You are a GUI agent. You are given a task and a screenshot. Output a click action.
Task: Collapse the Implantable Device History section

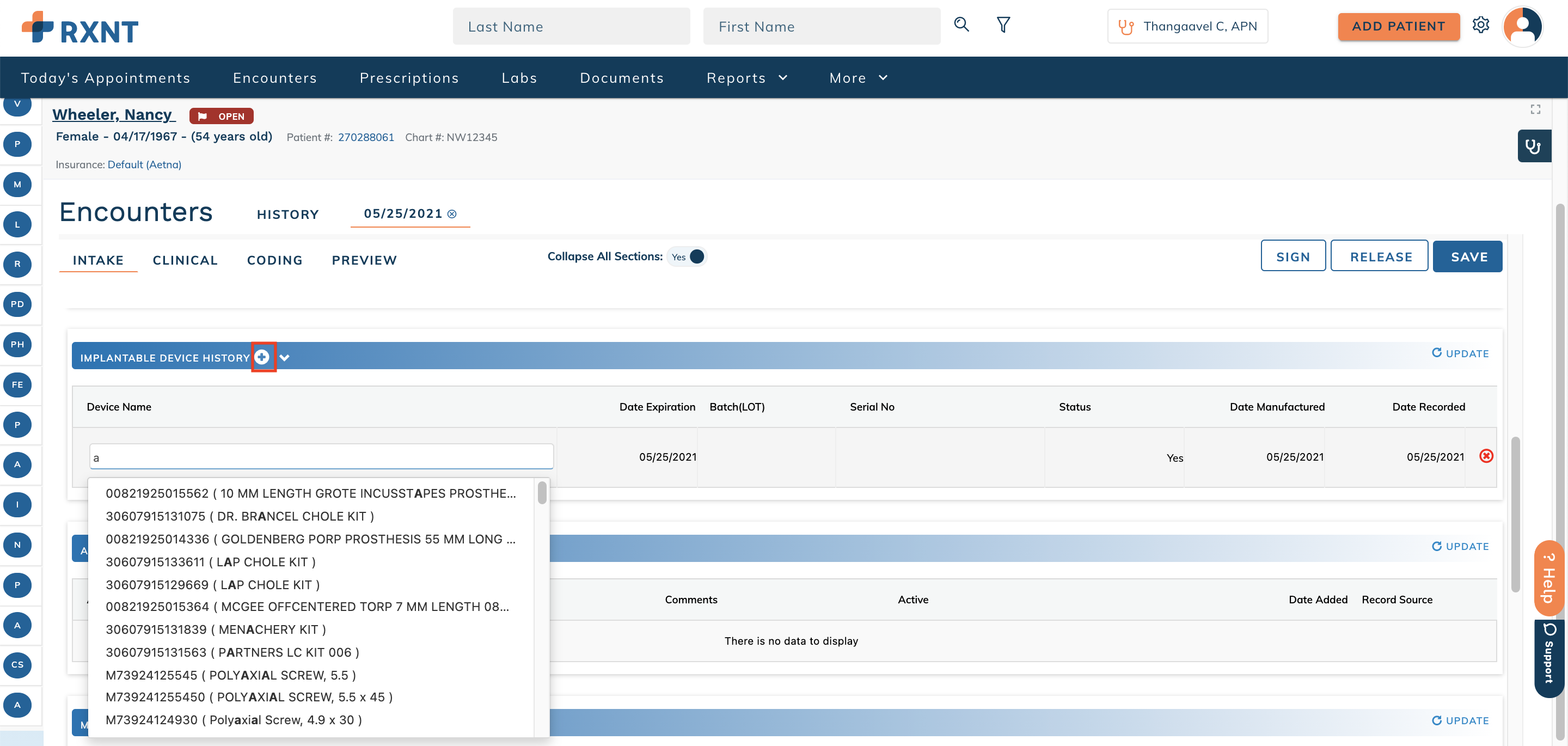284,357
